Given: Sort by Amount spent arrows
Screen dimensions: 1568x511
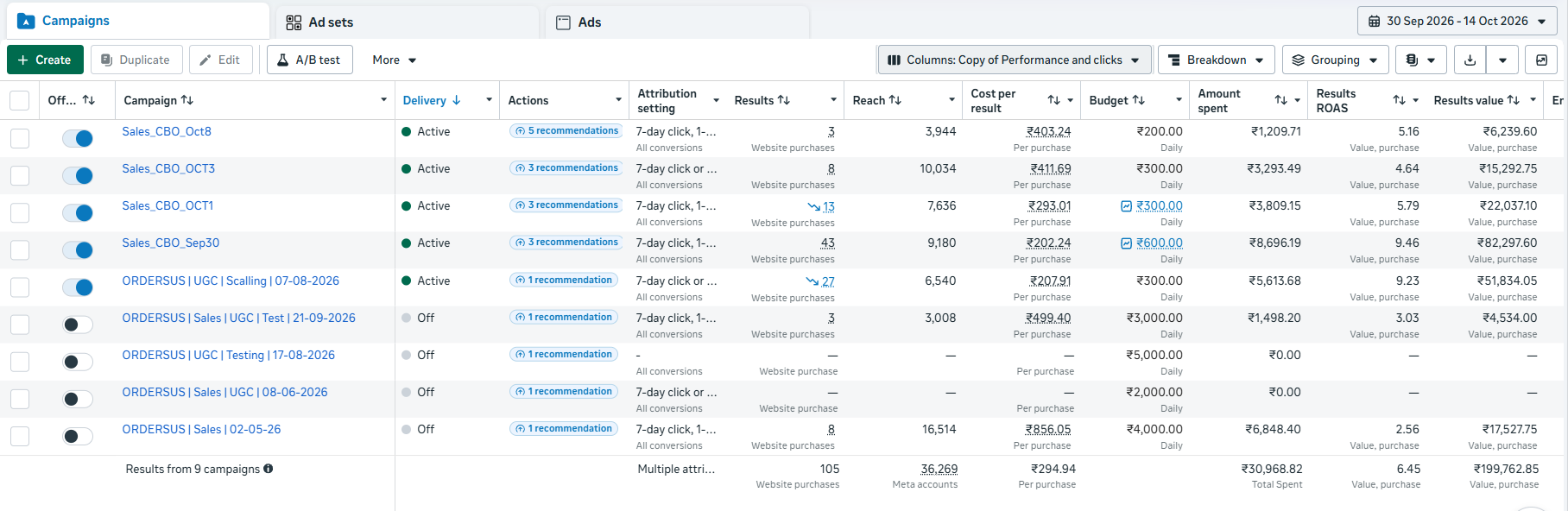Looking at the screenshot, I should click(x=1281, y=100).
